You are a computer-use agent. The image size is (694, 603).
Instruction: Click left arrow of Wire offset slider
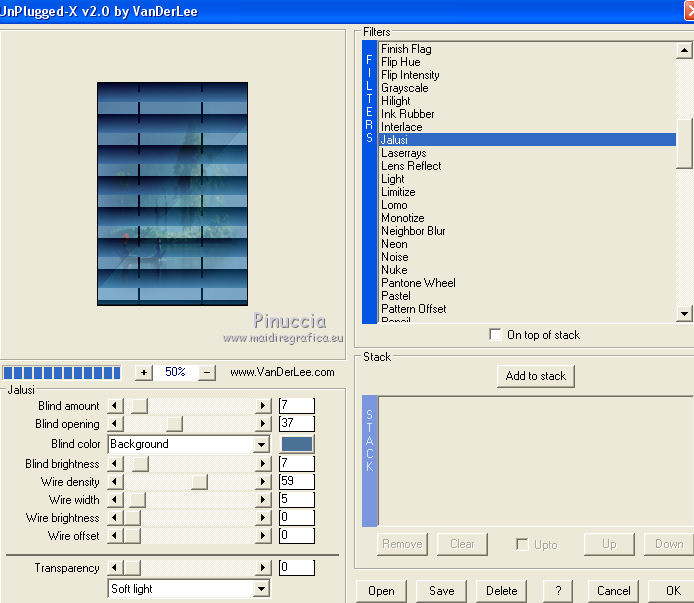[115, 536]
